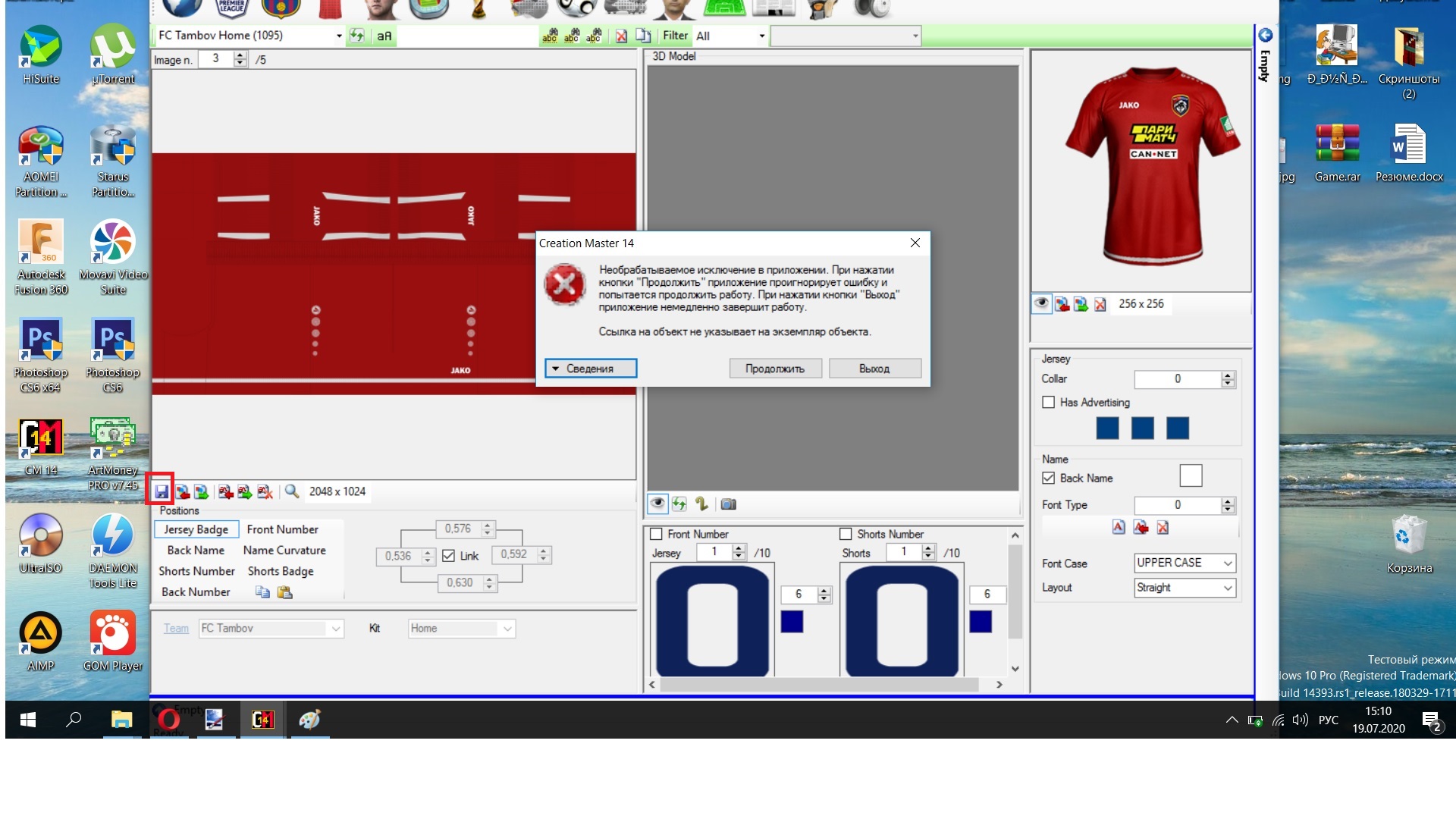The width and height of the screenshot is (1456, 819).
Task: Click the save texture floppy icon
Action: (x=162, y=491)
